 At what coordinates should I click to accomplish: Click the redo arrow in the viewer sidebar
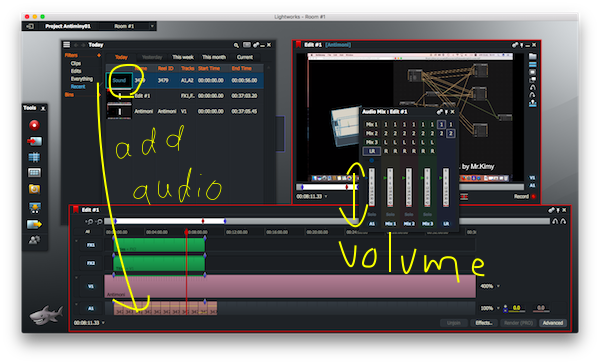tap(532, 95)
